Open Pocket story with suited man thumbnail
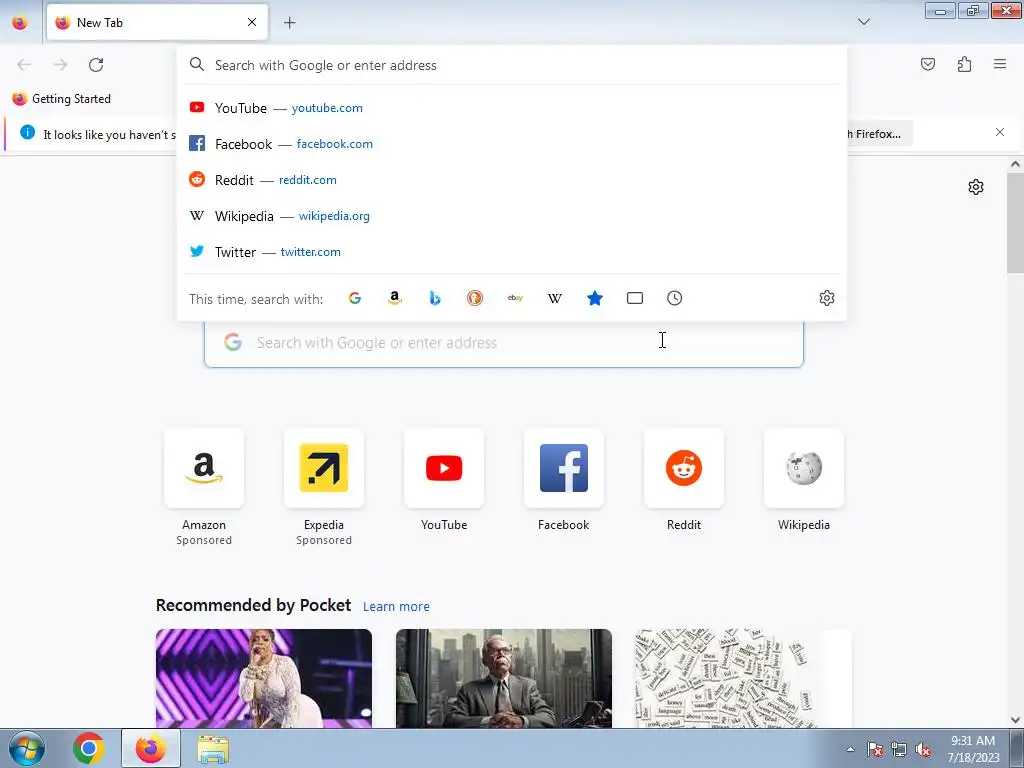 pos(504,679)
